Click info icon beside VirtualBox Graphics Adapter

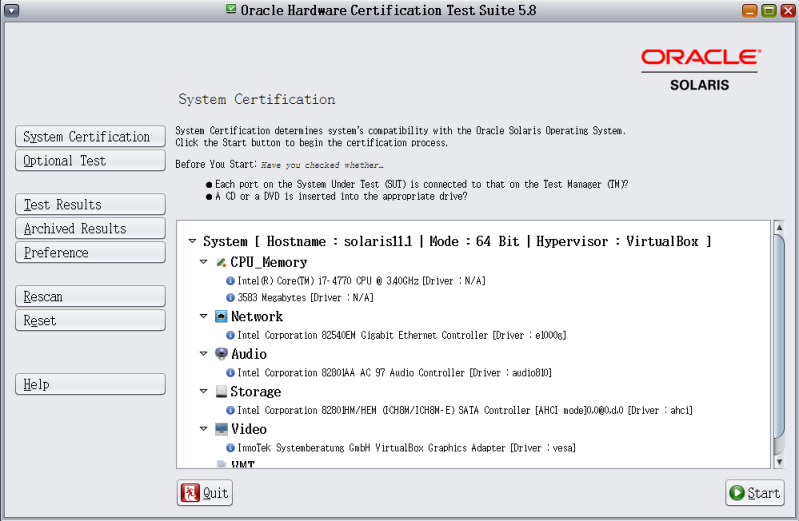(x=230, y=448)
